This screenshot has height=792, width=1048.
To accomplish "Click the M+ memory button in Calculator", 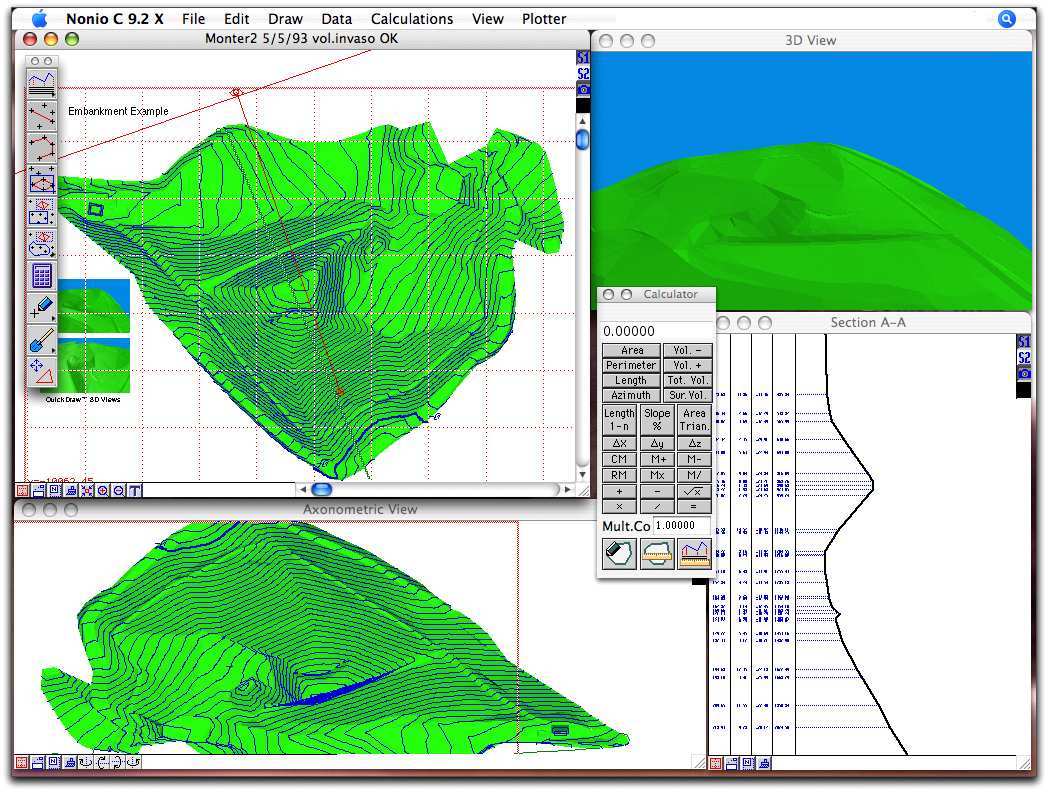I will [657, 459].
